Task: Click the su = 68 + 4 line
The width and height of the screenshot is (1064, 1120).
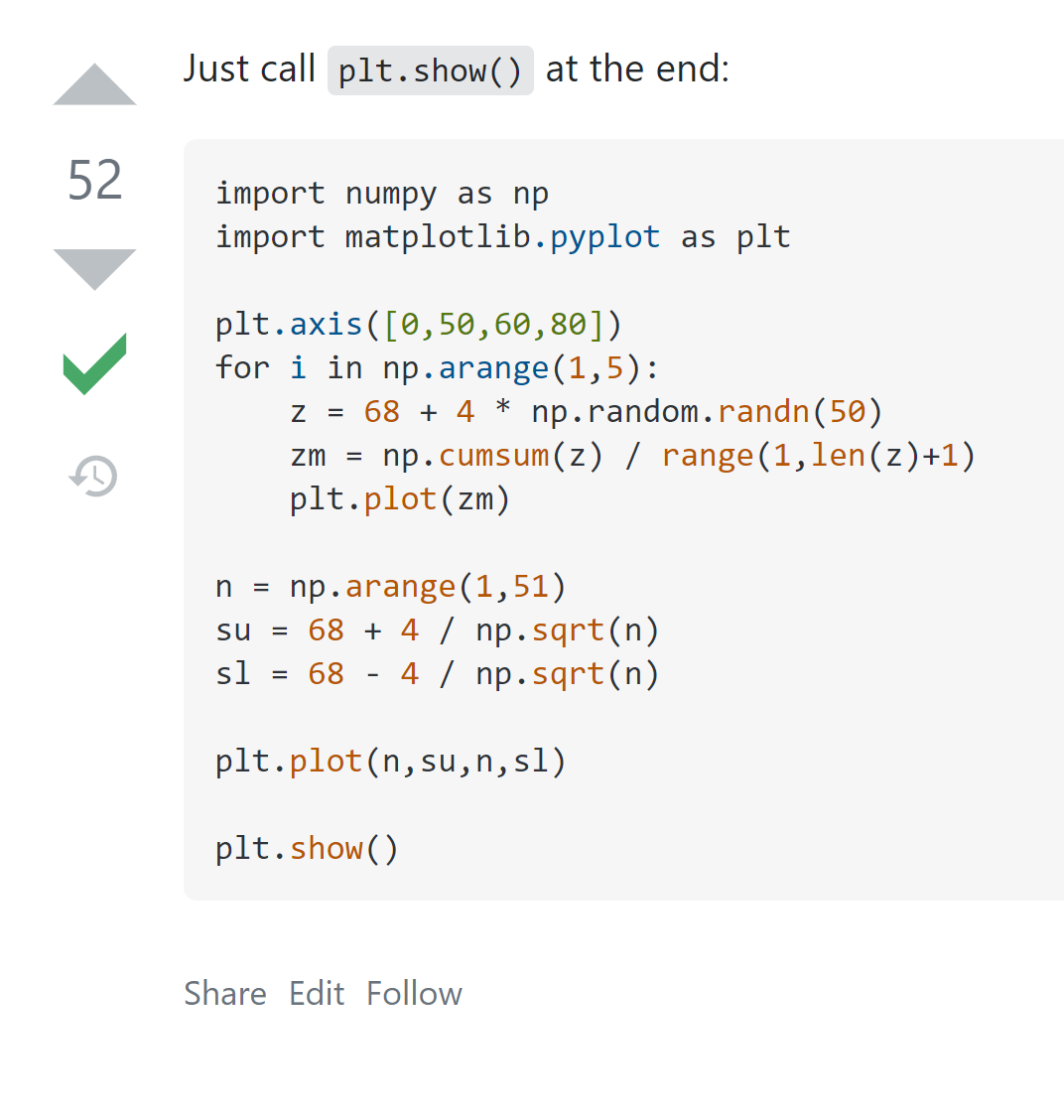Action: click(x=438, y=630)
